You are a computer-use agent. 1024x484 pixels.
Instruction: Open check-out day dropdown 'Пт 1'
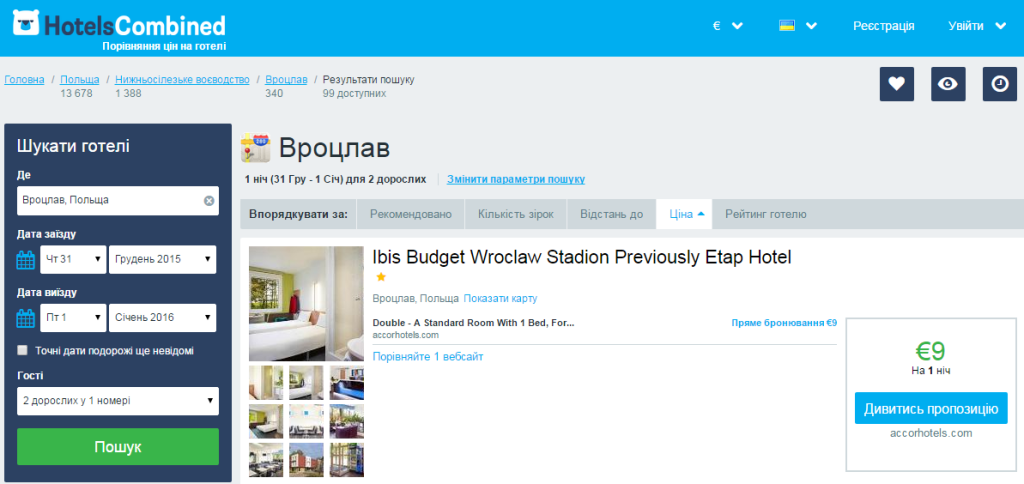[73, 317]
